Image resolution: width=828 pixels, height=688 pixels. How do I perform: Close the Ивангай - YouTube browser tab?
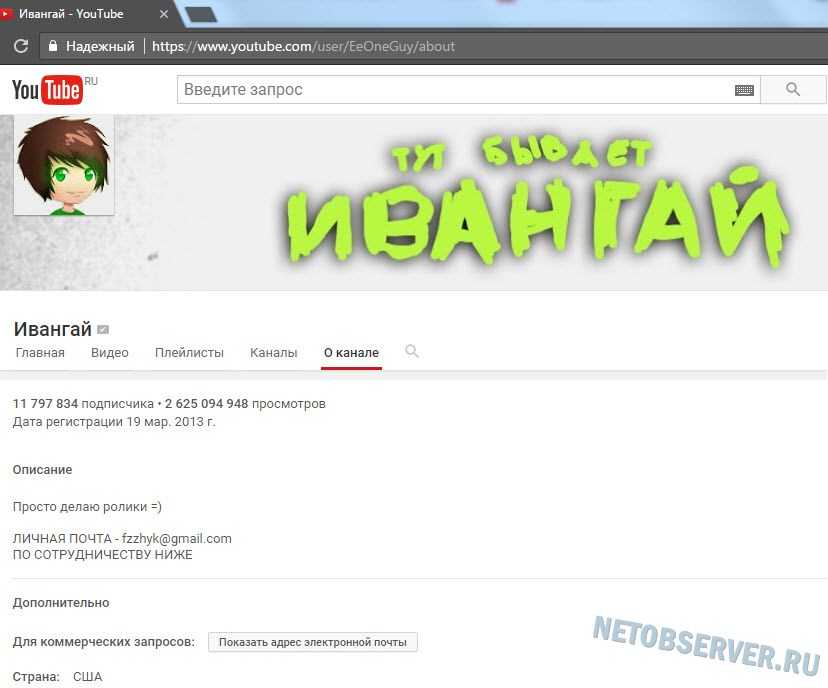165,14
